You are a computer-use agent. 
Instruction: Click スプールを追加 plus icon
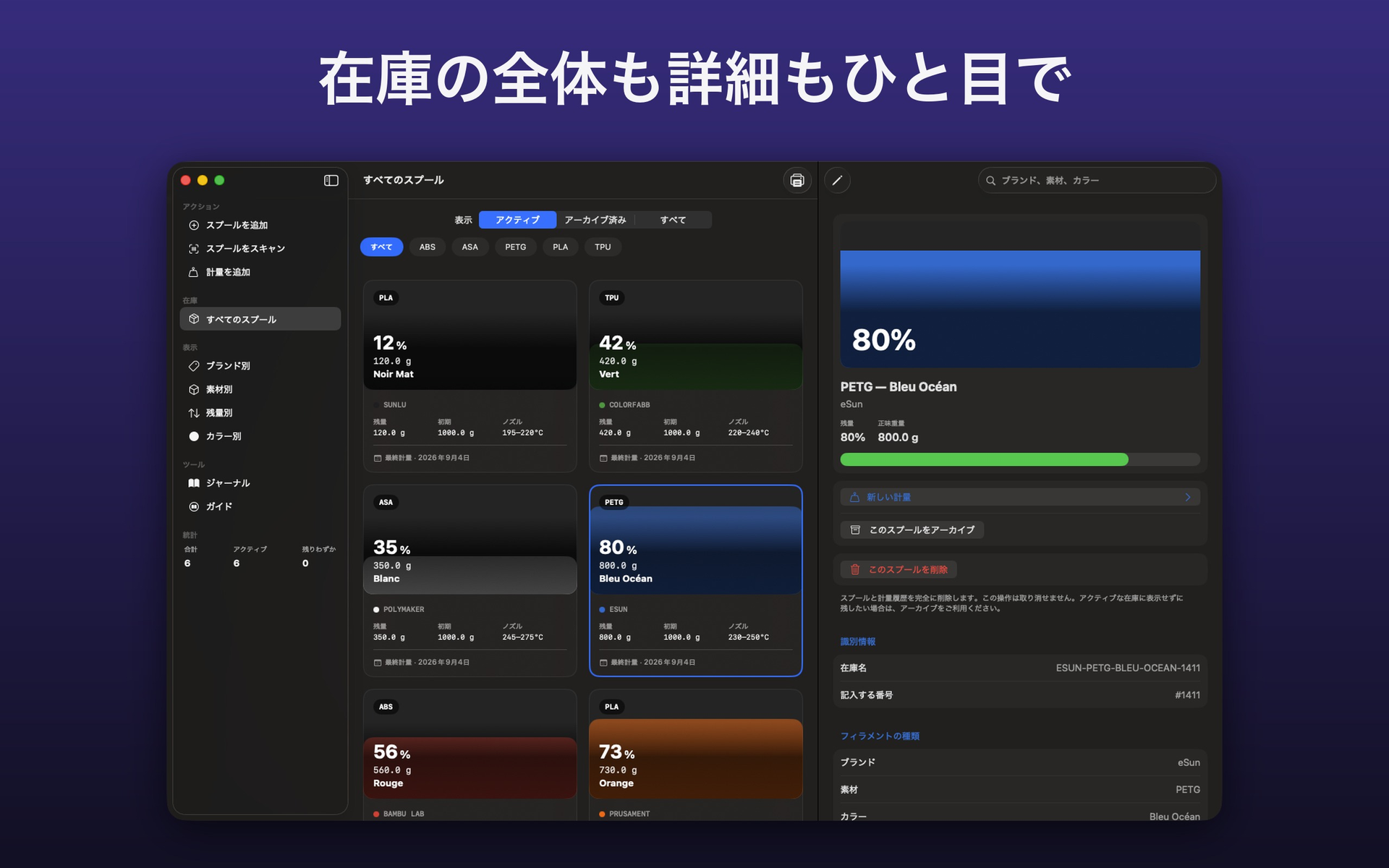pos(194,225)
